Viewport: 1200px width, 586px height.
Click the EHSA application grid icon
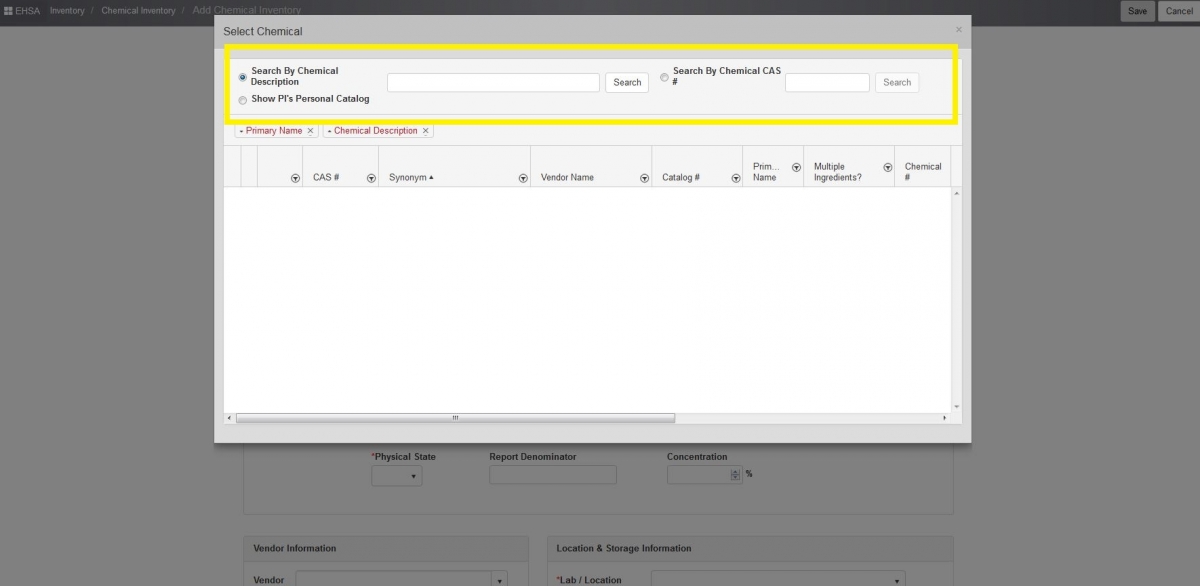(8, 10)
